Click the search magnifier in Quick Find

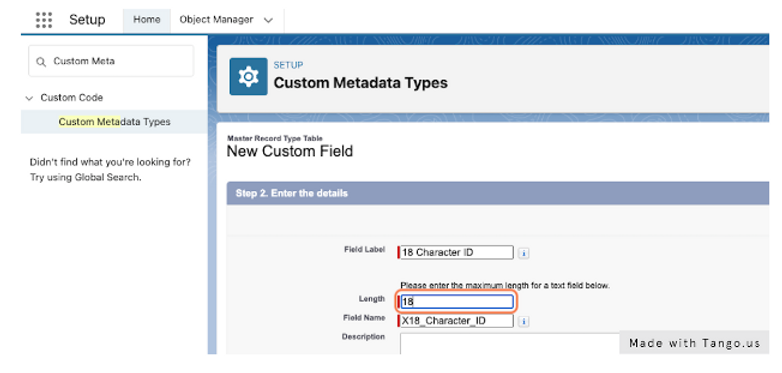(x=41, y=62)
